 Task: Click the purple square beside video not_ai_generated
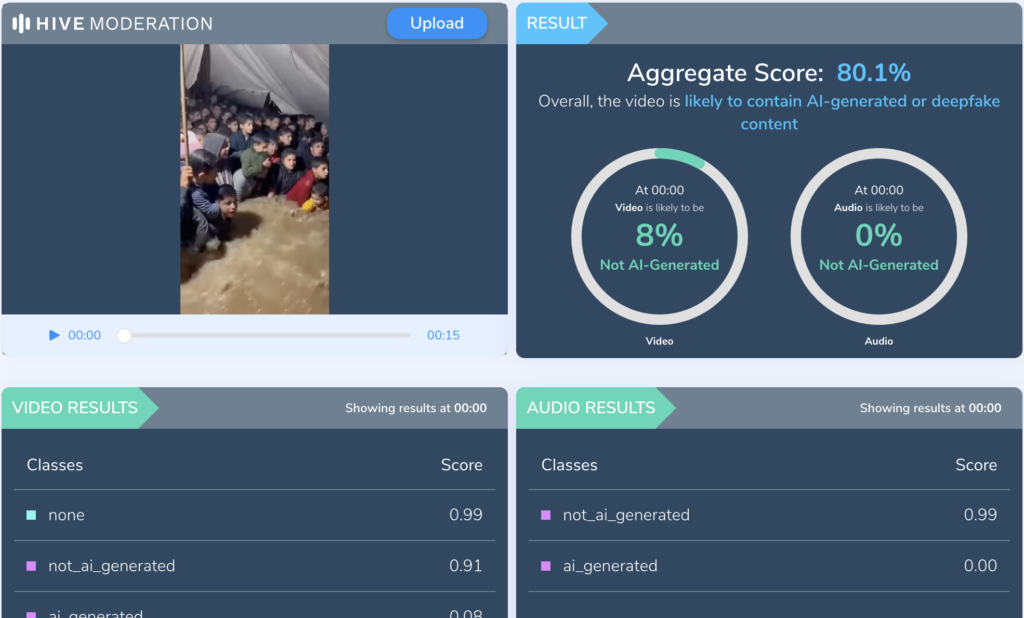pos(31,566)
